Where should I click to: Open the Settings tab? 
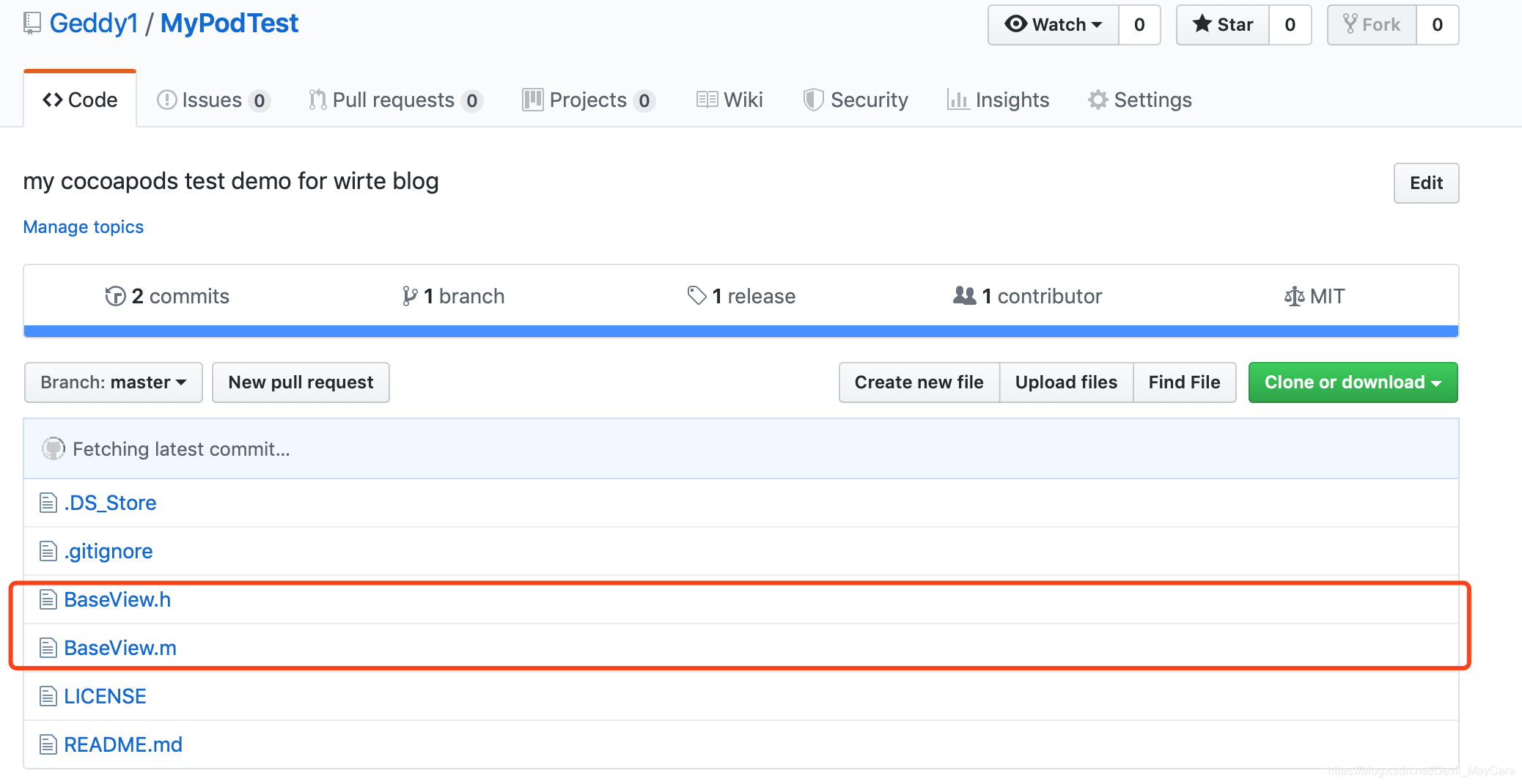point(1140,100)
